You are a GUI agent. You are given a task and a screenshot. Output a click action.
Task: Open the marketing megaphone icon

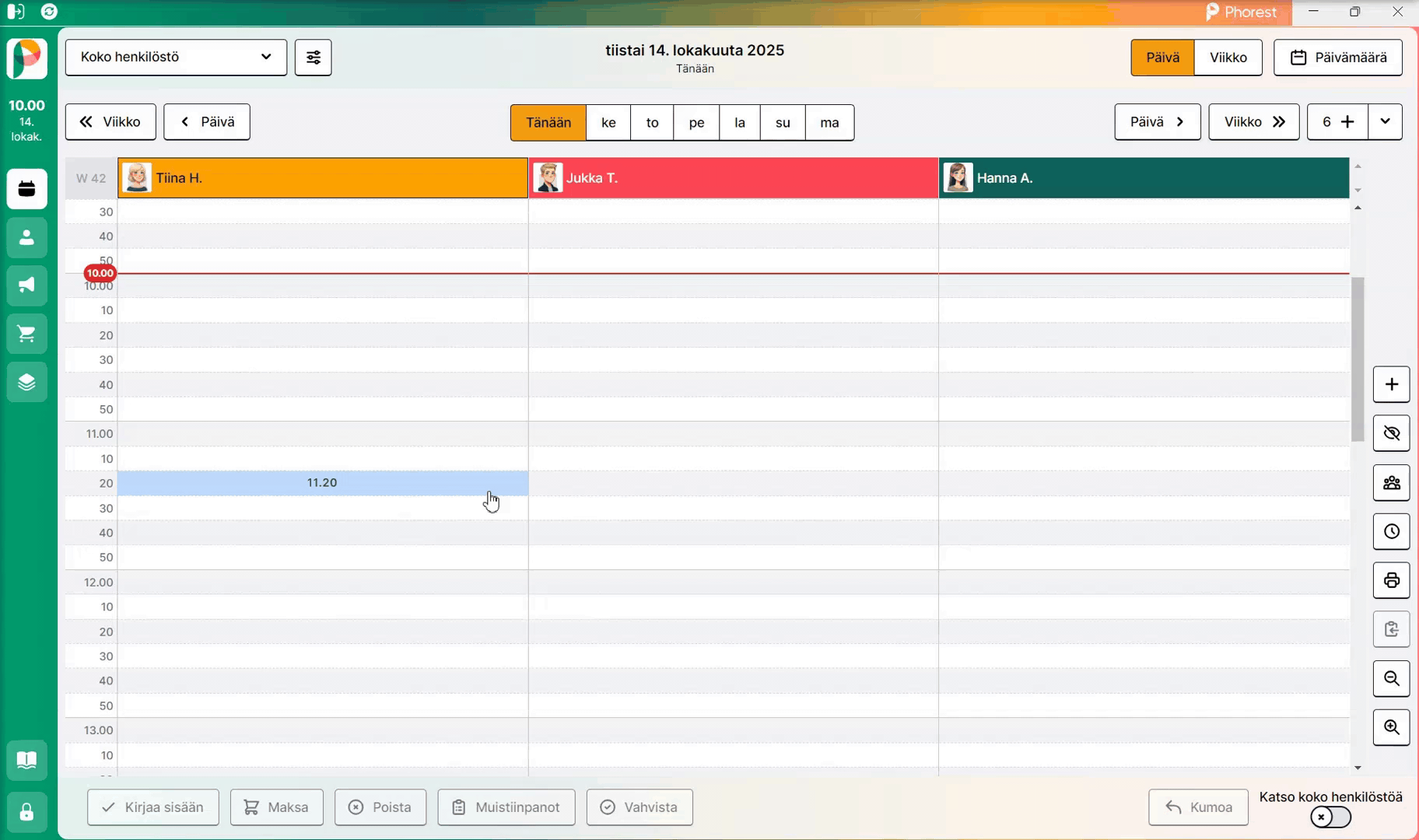(x=26, y=285)
